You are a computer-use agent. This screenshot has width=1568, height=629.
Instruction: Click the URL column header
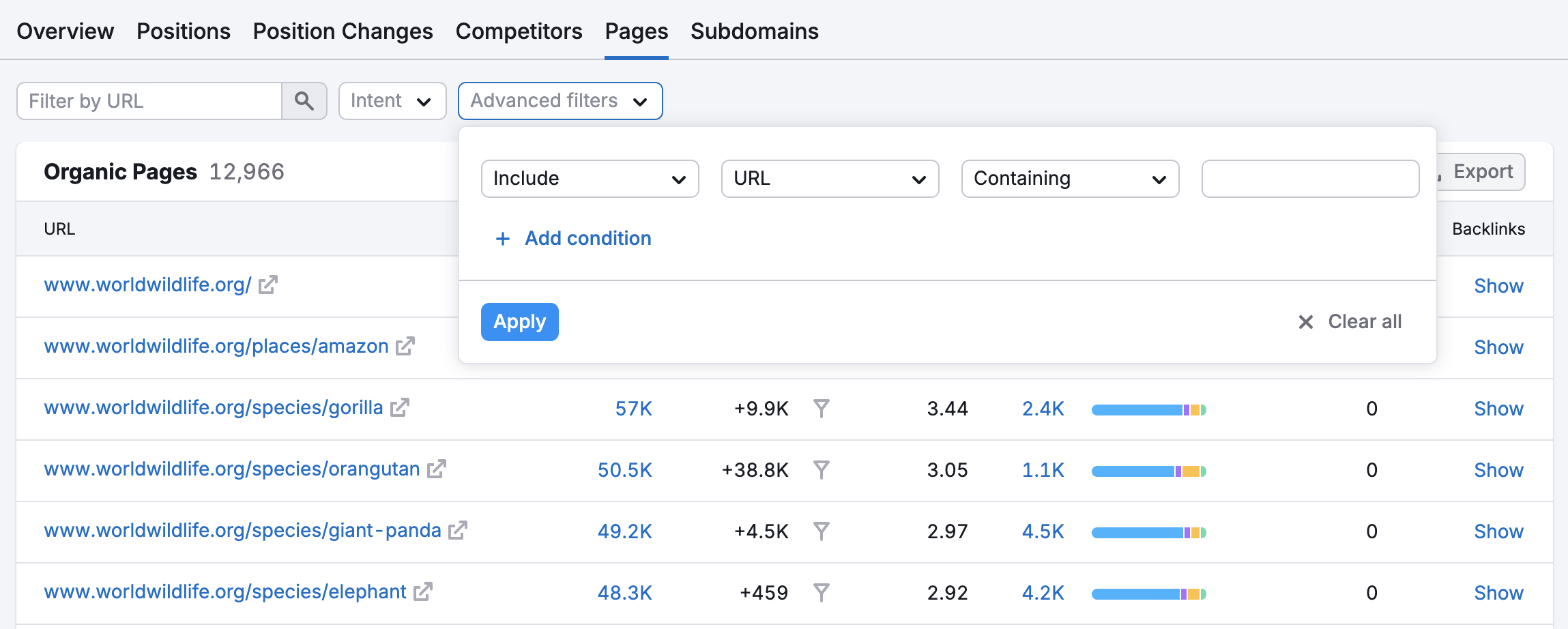pyautogui.click(x=60, y=229)
